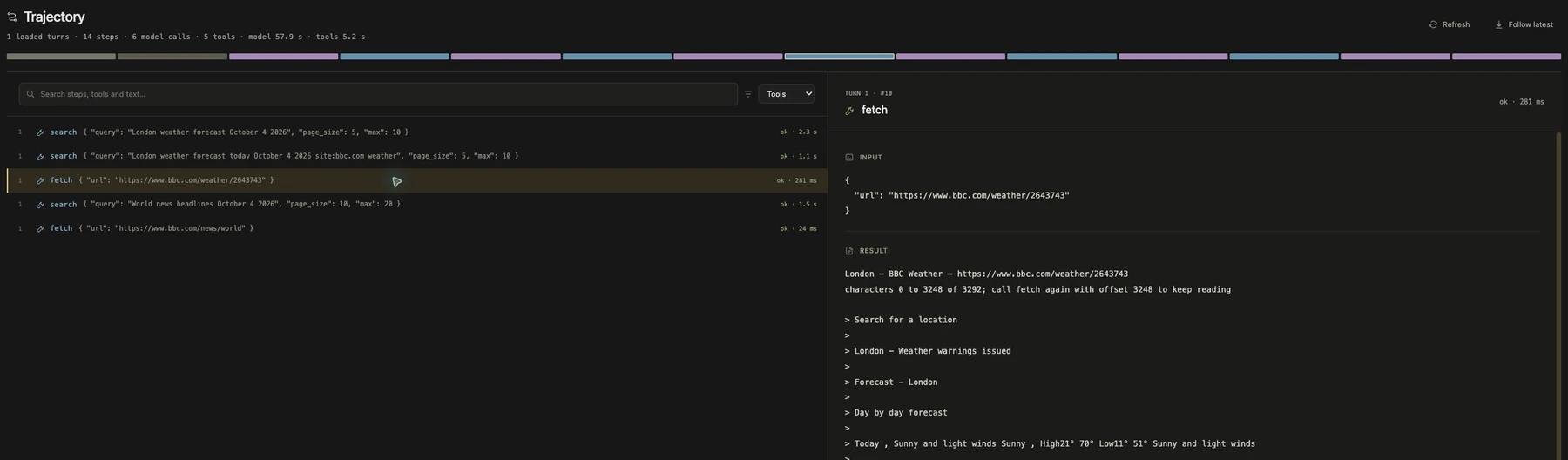Click the magnifier icon in the search box

tap(30, 94)
